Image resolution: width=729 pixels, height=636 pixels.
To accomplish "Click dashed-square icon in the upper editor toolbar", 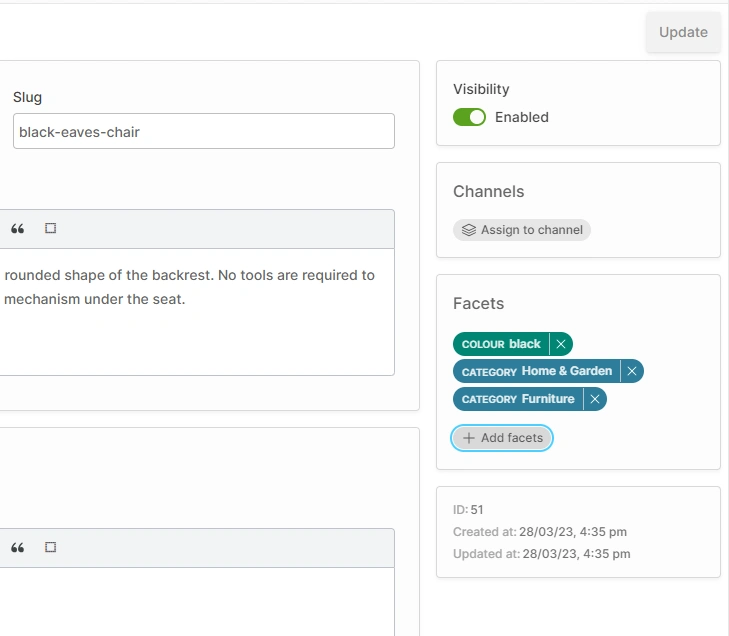I will pos(51,229).
